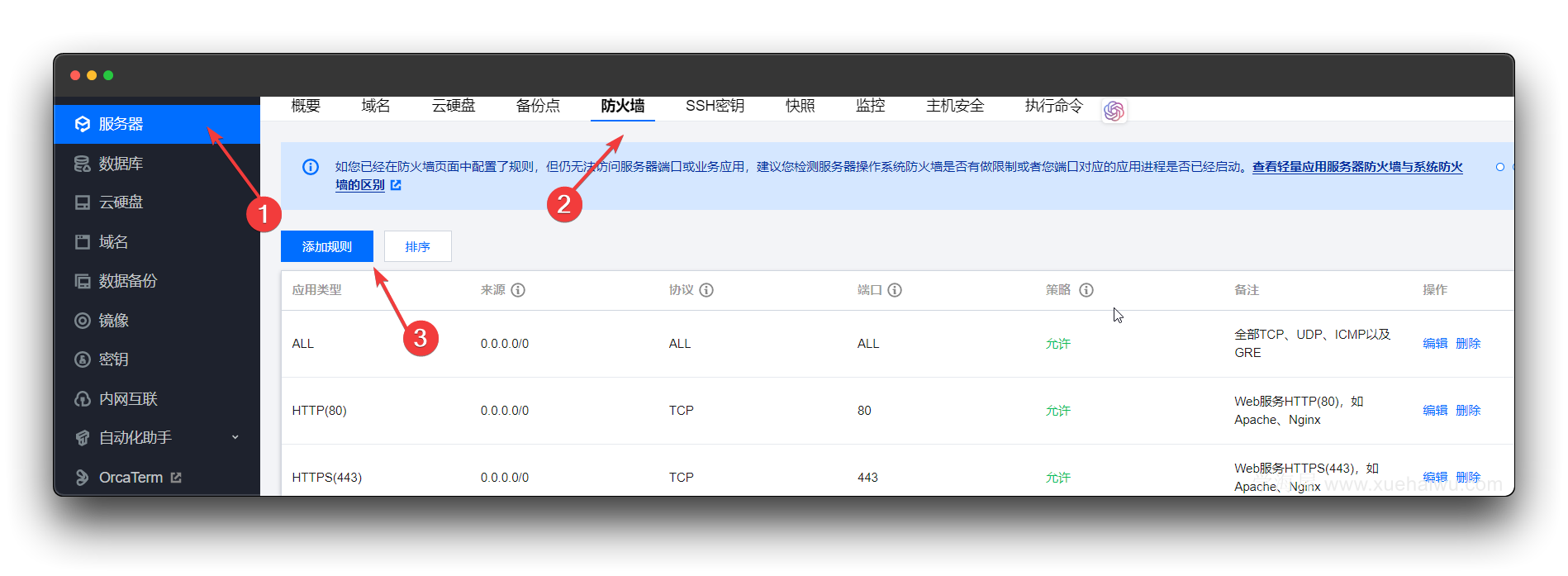Image resolution: width=1568 pixels, height=576 pixels.
Task: Select 服务器 in the sidebar
Action: 157,124
